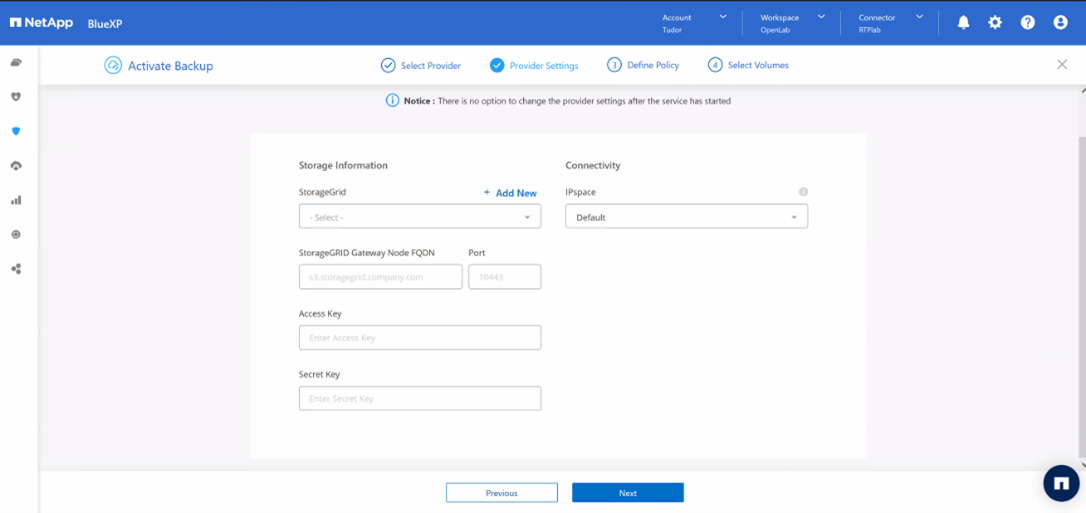The width and height of the screenshot is (1086, 513).
Task: Close the Activate Backup wizard
Action: [x=1062, y=65]
